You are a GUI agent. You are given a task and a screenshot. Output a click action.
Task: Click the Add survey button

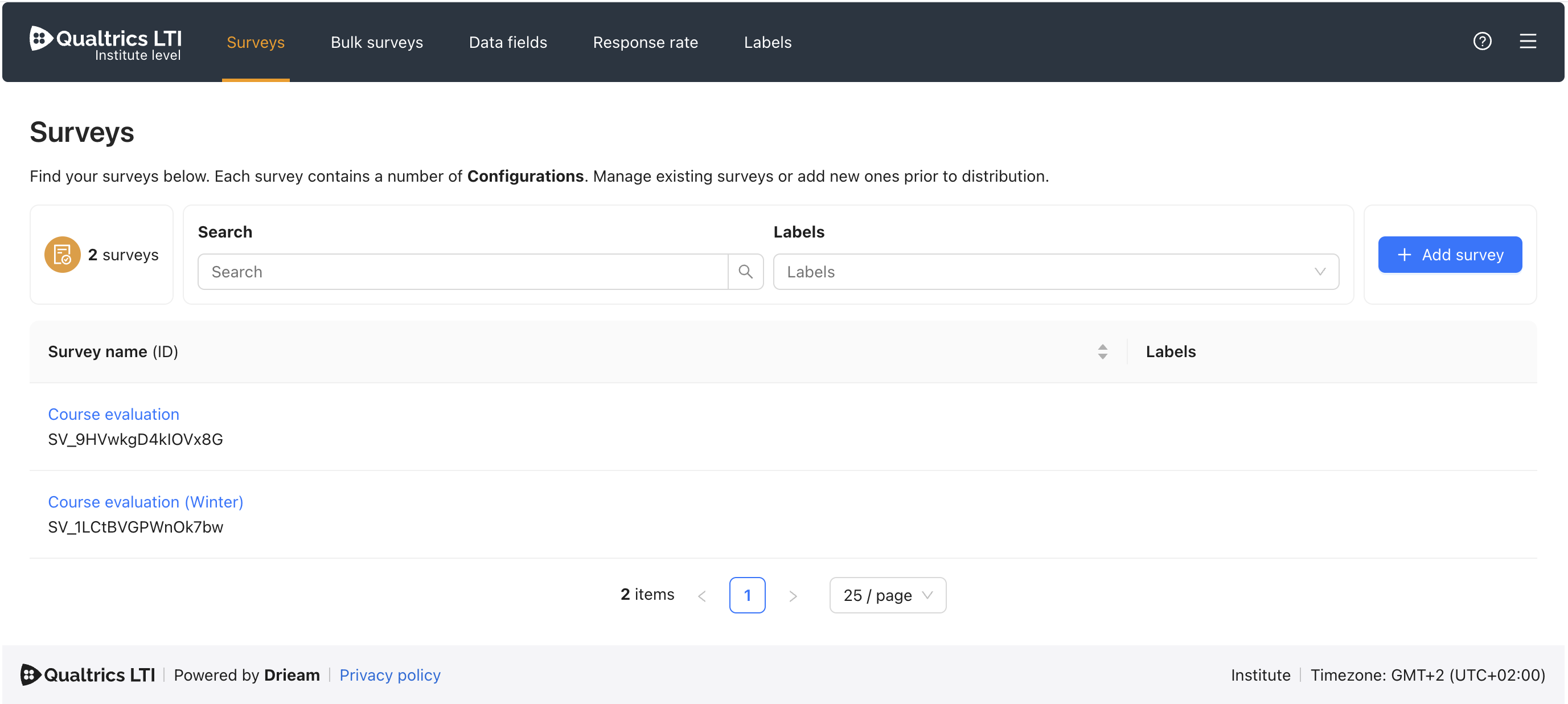point(1450,255)
